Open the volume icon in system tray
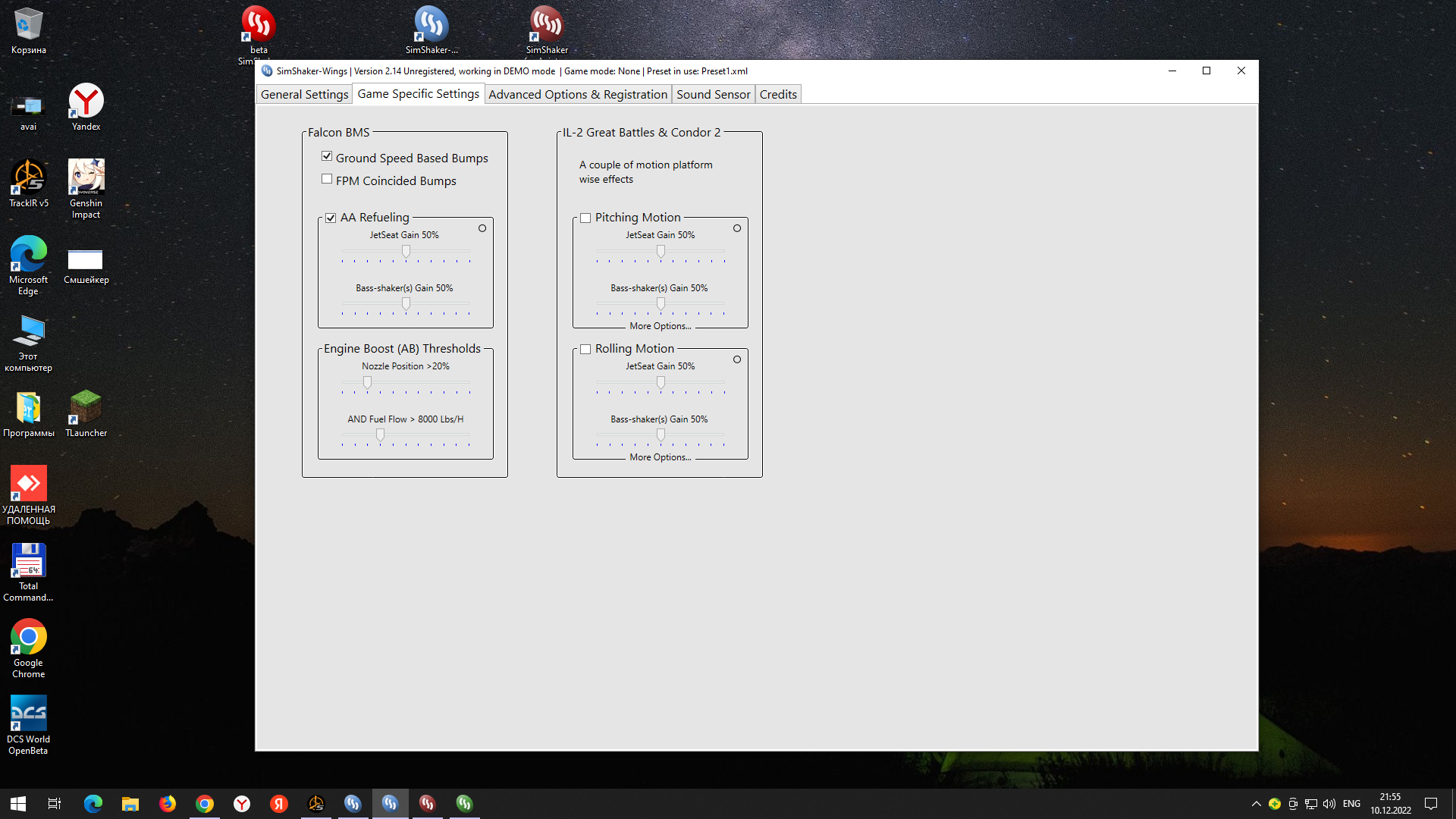Viewport: 1456px width, 819px height. (1329, 804)
